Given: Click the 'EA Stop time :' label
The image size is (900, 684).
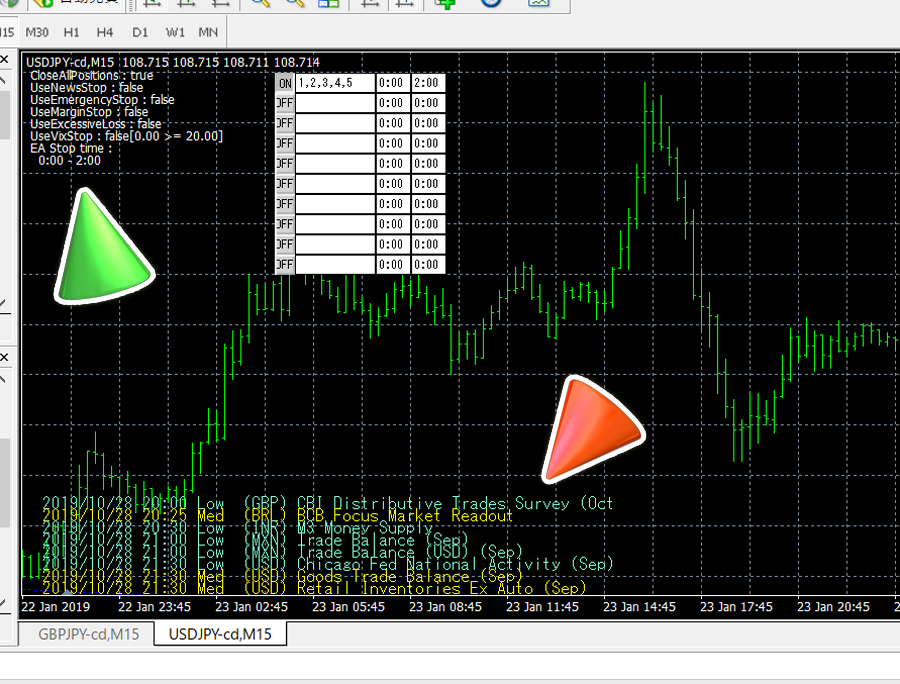Looking at the screenshot, I should [x=71, y=149].
